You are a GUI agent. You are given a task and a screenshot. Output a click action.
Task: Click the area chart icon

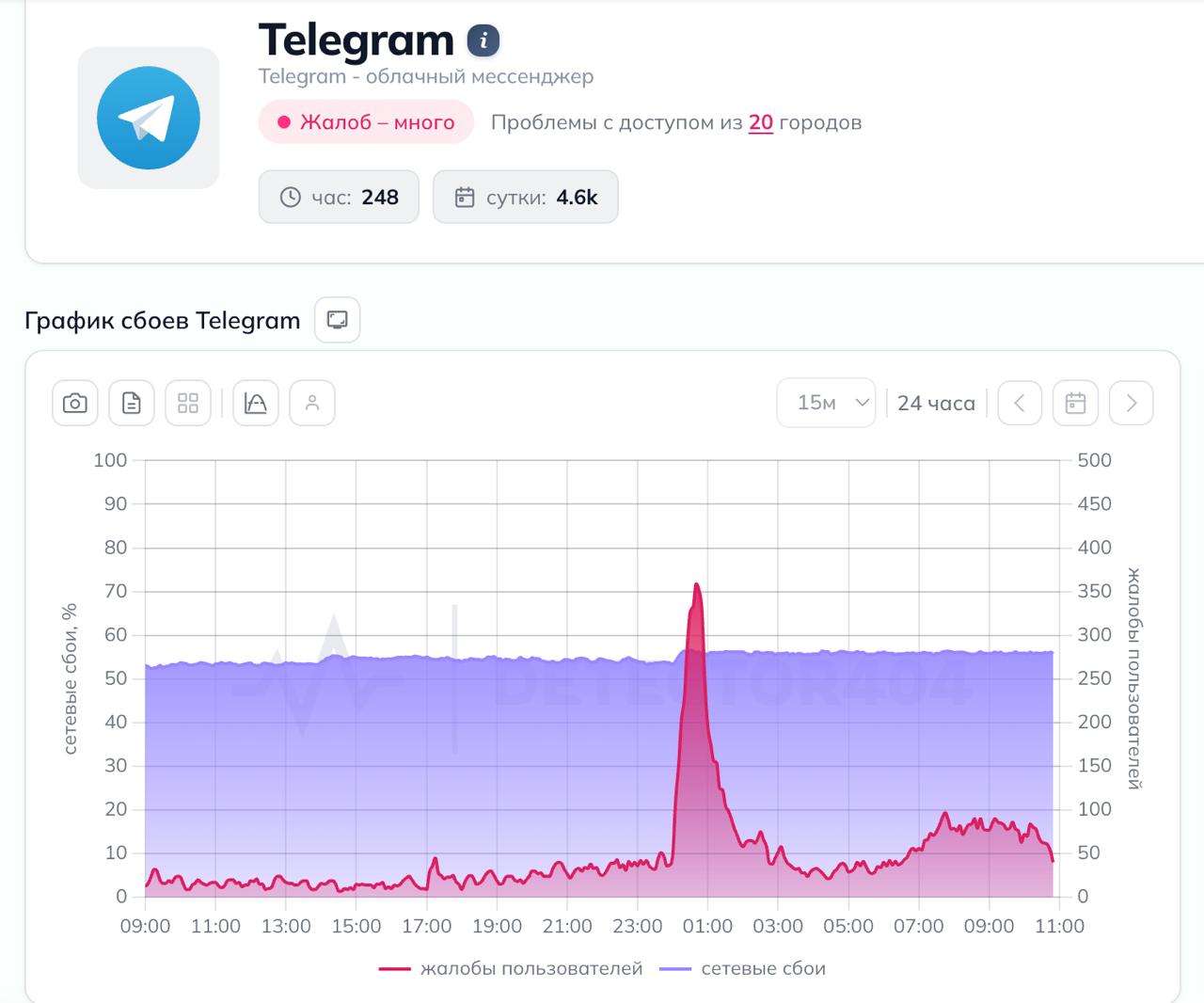point(256,404)
